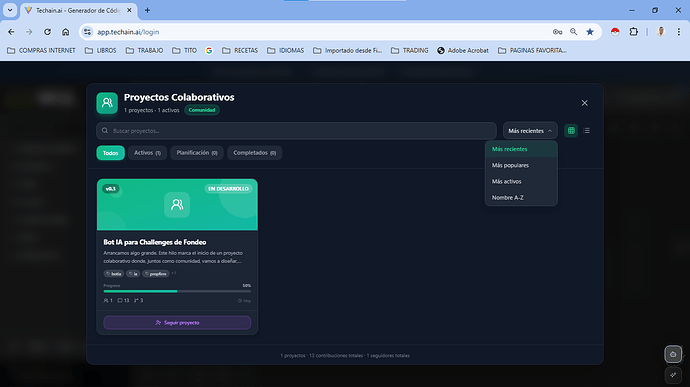Click the +1 more tags indicator
The width and height of the screenshot is (690, 387).
tap(173, 273)
